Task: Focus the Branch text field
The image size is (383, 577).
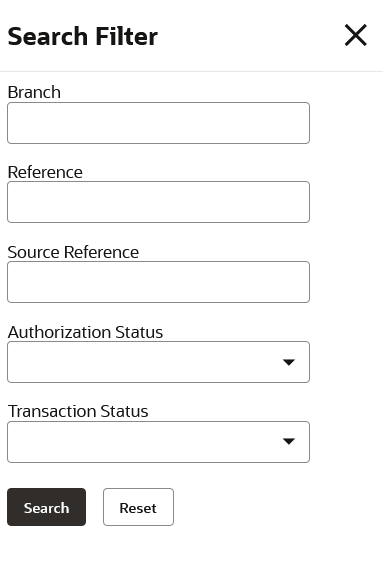Action: point(159,123)
